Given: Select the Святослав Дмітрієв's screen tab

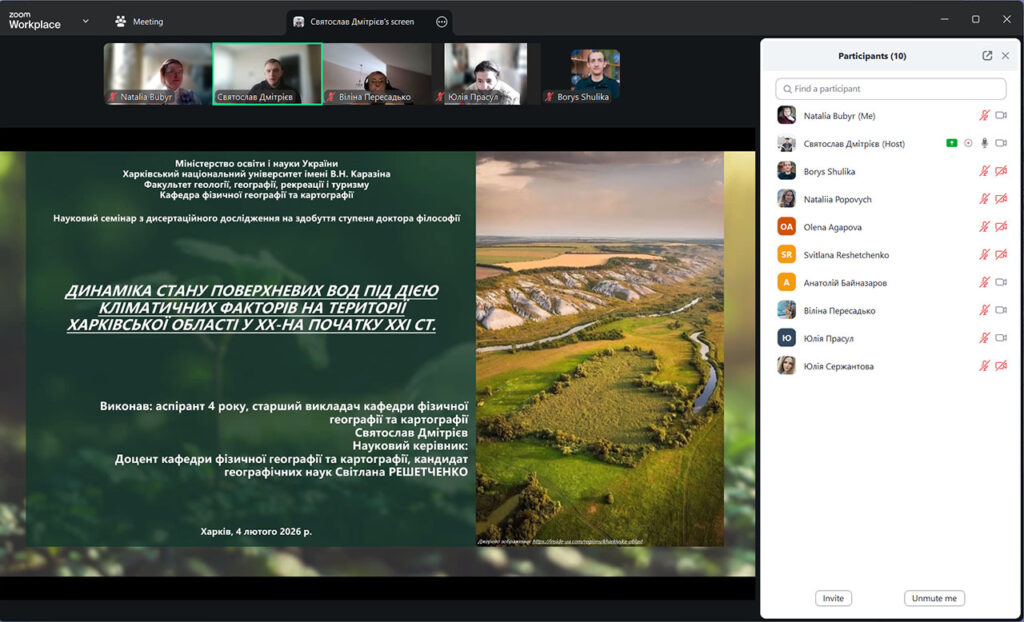Looking at the screenshot, I should pyautogui.click(x=360, y=21).
